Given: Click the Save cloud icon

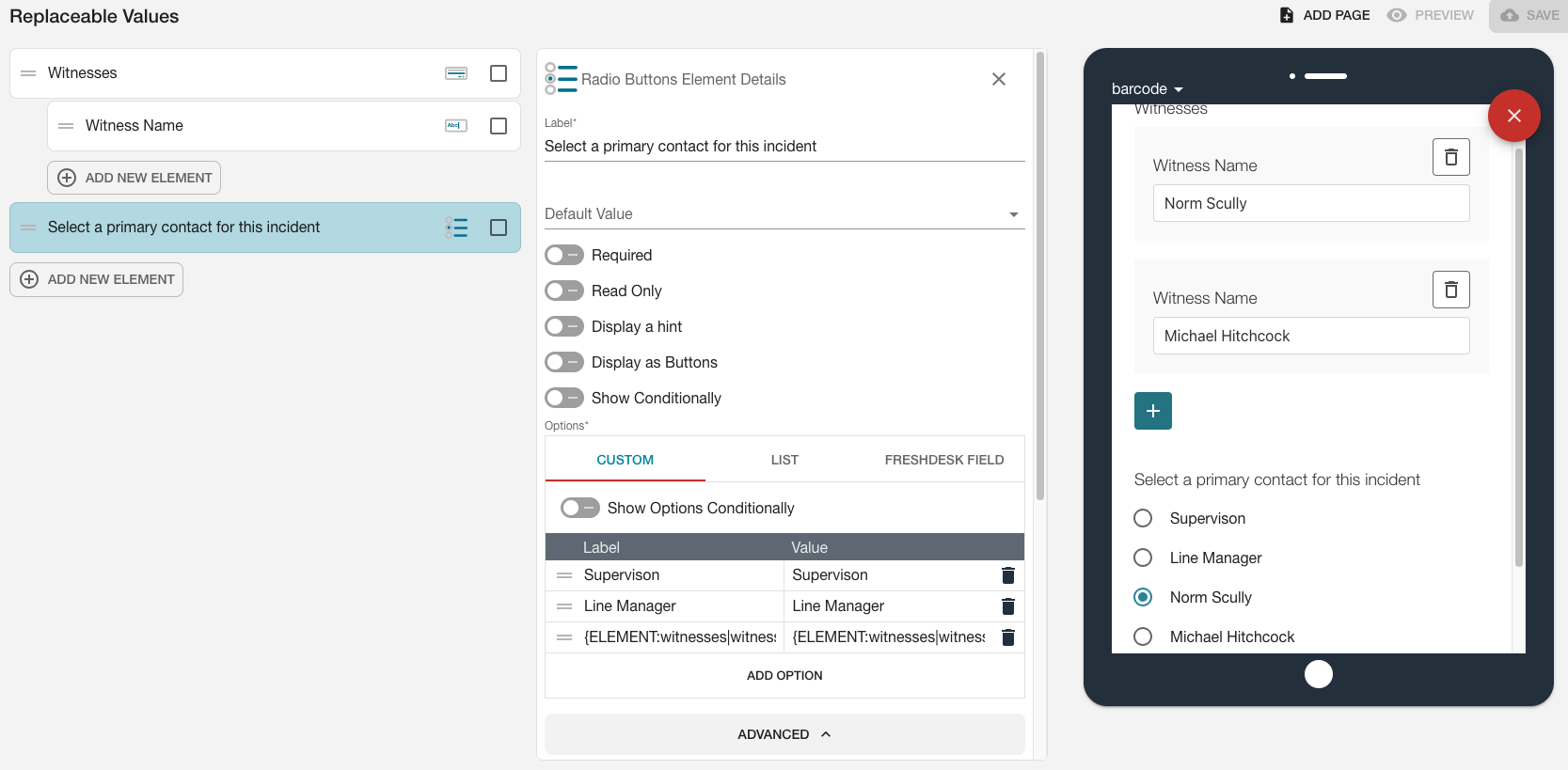Looking at the screenshot, I should pos(1510,15).
